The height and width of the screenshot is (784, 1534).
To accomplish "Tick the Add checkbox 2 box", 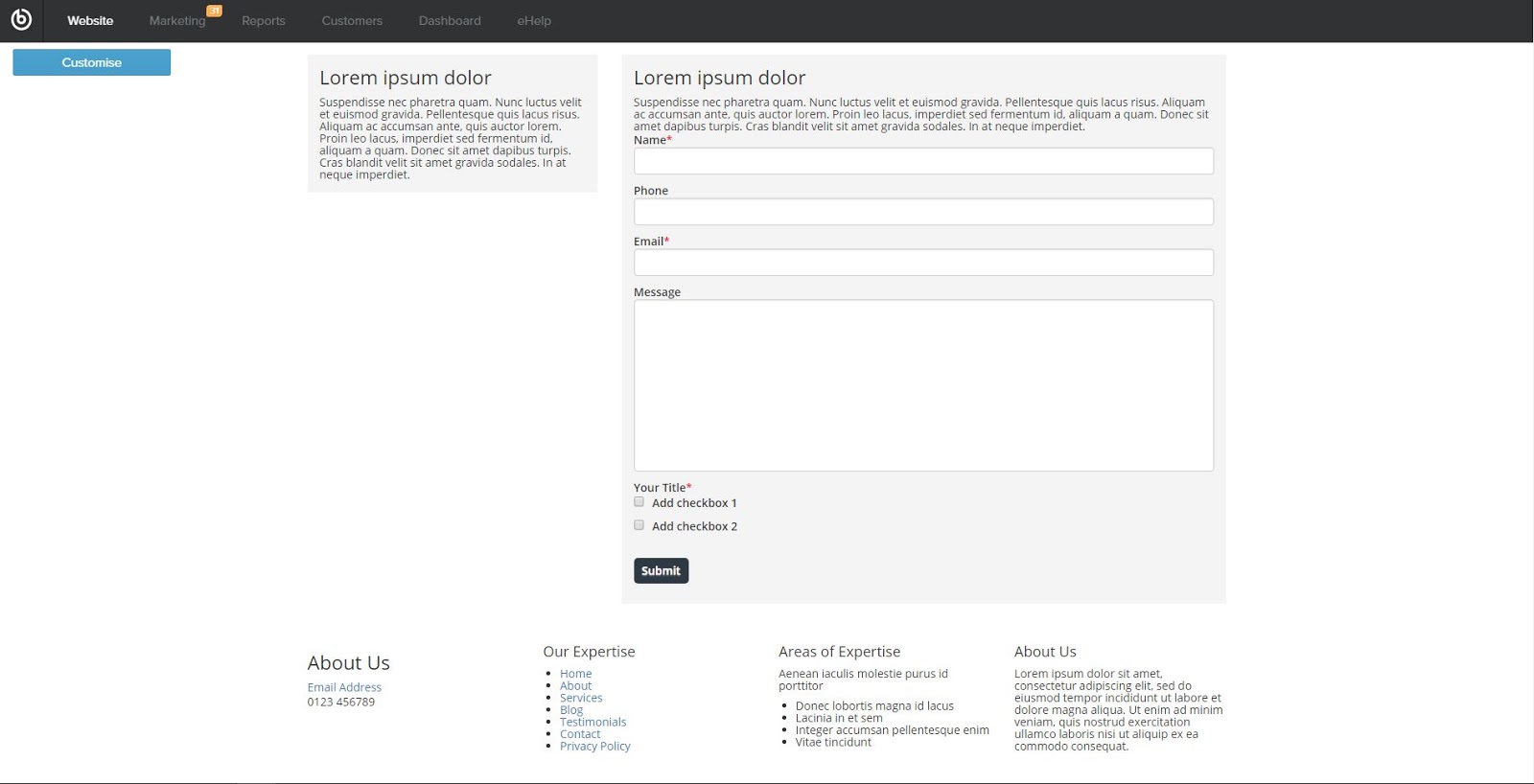I will pos(639,525).
